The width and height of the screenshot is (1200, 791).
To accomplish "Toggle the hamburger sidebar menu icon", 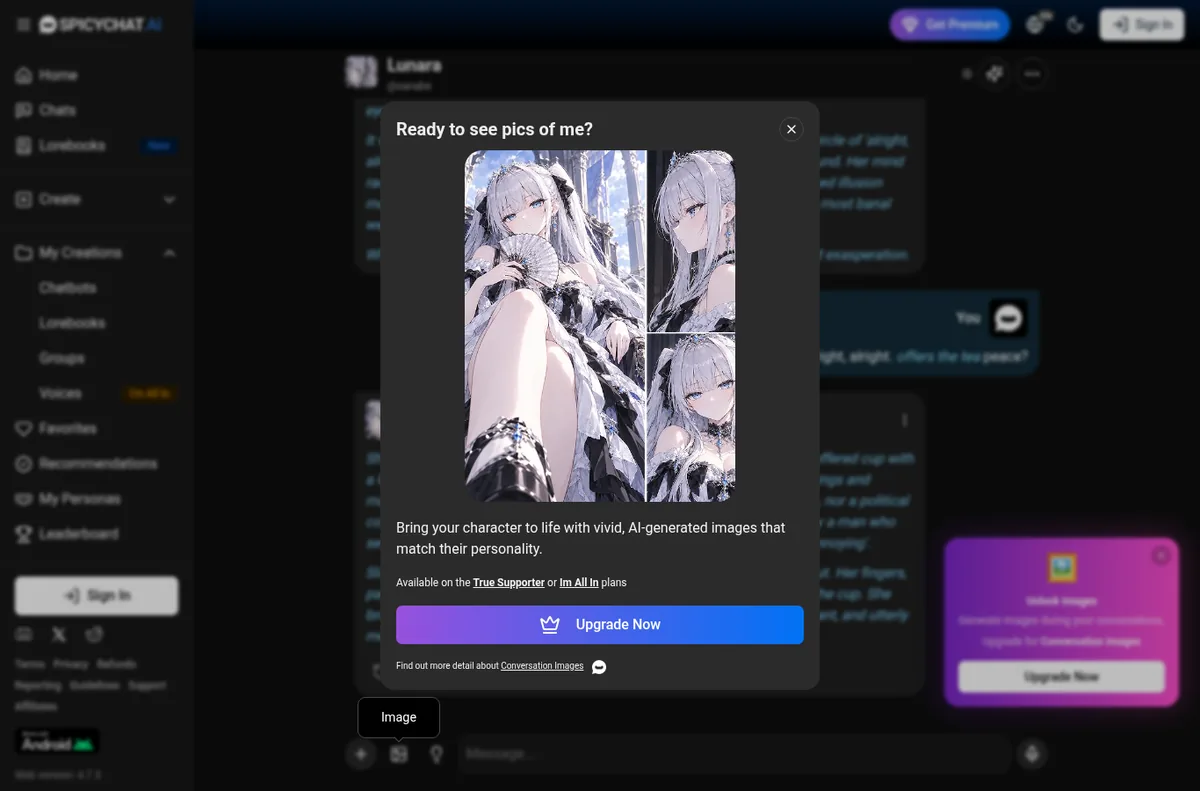I will coord(23,25).
